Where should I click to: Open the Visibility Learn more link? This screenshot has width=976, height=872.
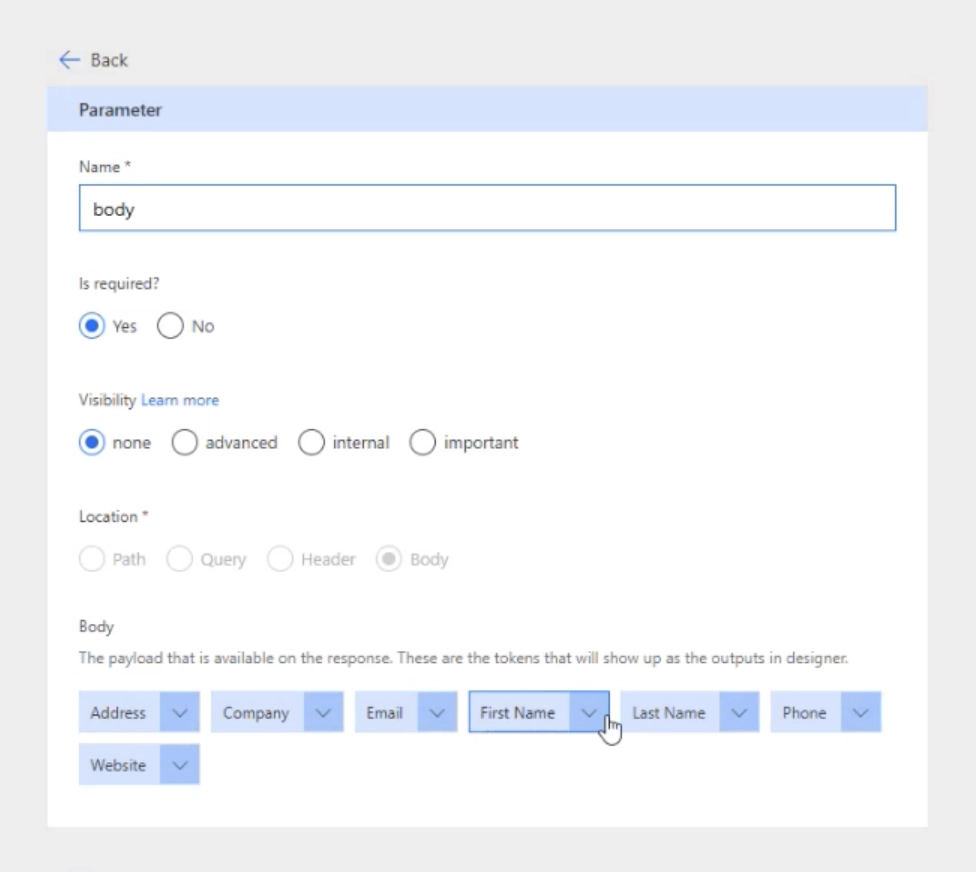[179, 400]
